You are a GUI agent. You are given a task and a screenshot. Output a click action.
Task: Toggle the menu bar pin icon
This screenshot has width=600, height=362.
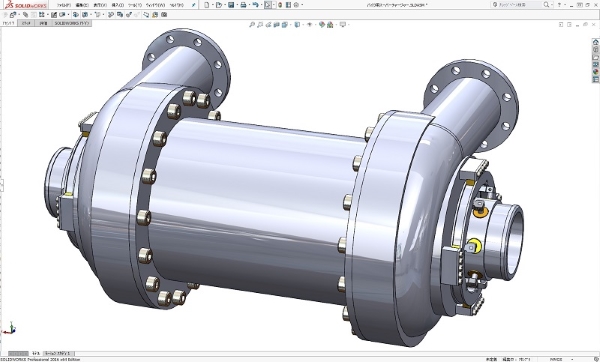coord(194,5)
